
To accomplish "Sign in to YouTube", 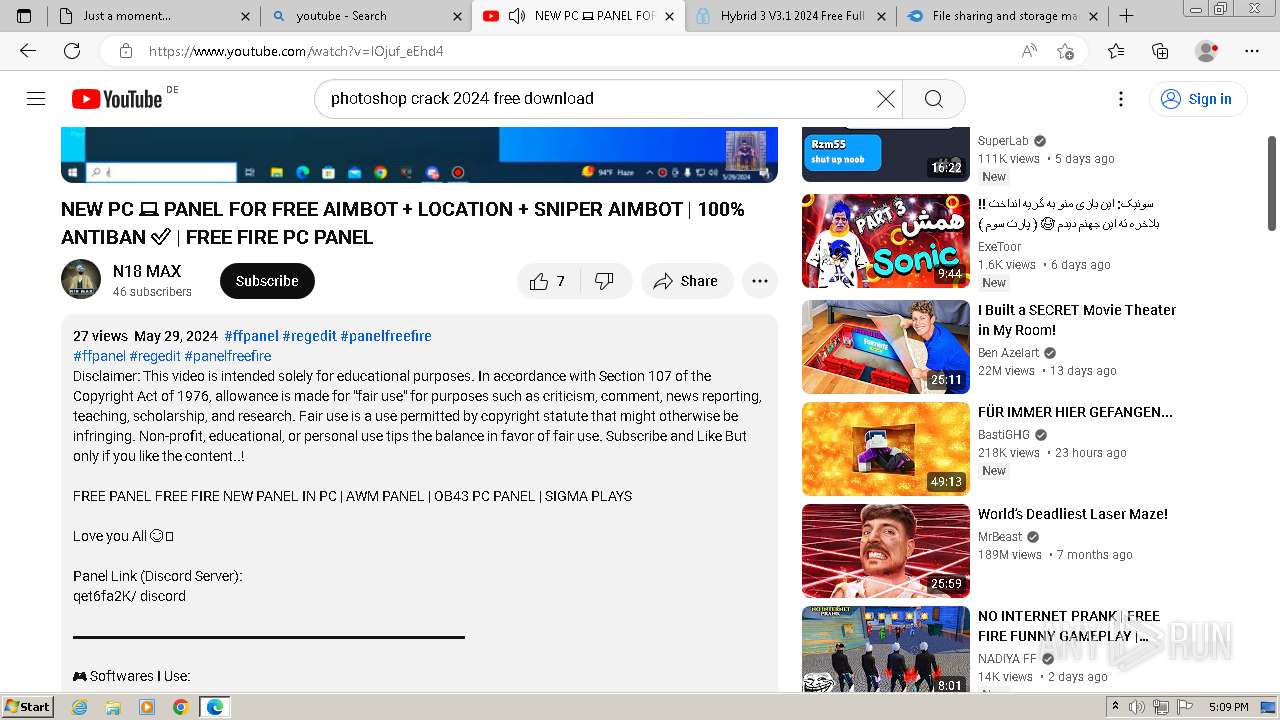I will (1198, 98).
